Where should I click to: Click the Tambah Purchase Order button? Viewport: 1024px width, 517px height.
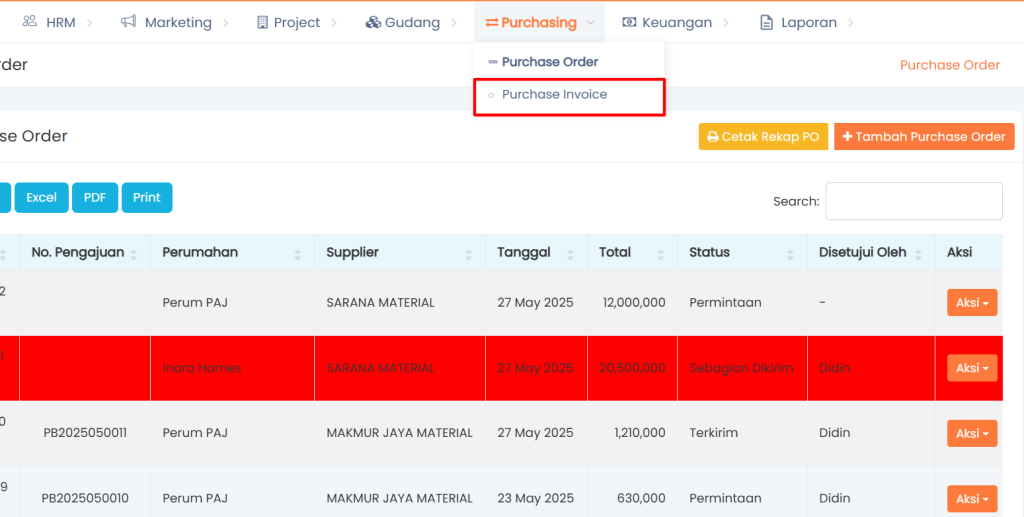tap(923, 137)
